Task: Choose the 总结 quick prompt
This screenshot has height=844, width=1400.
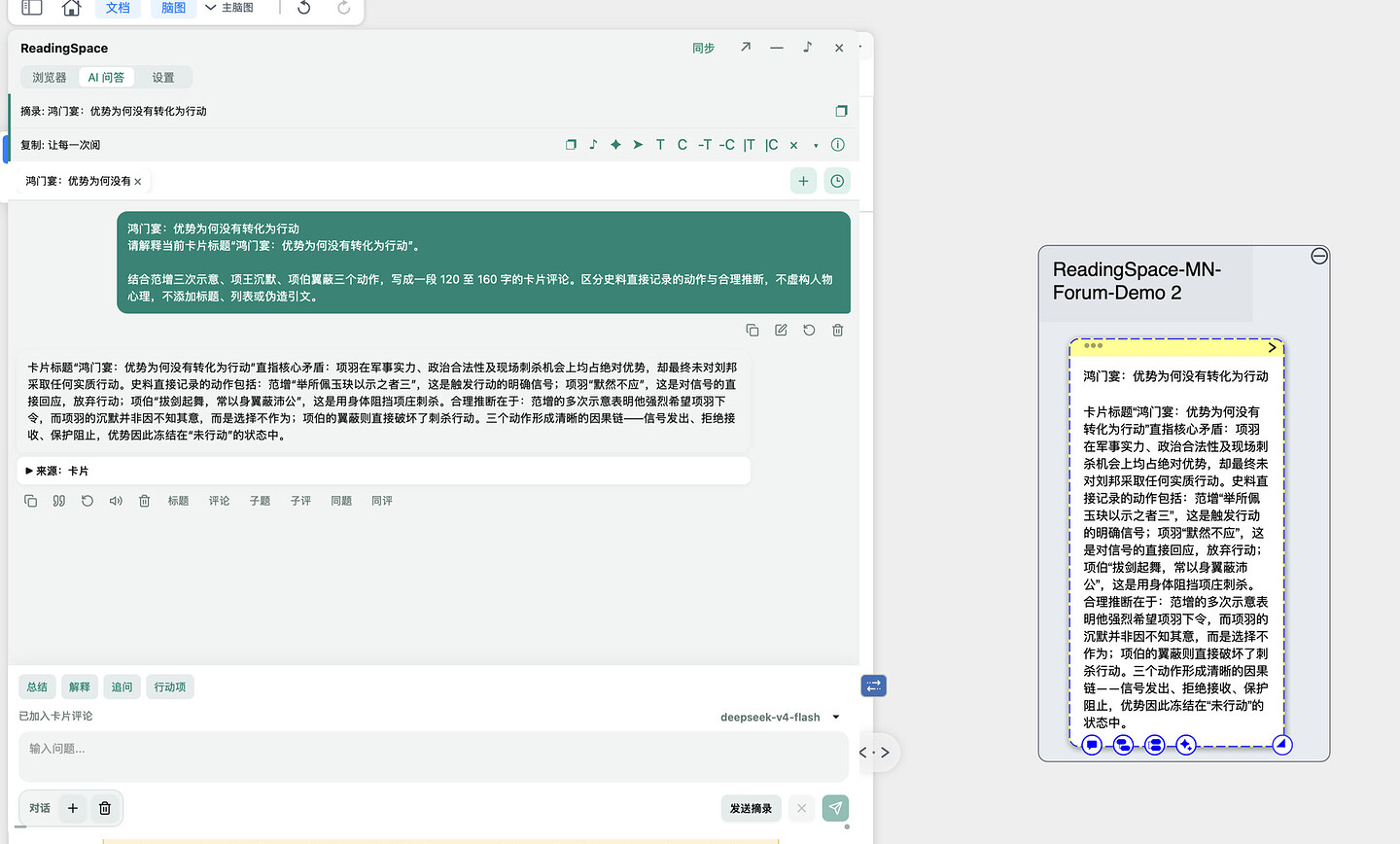Action: [37, 686]
